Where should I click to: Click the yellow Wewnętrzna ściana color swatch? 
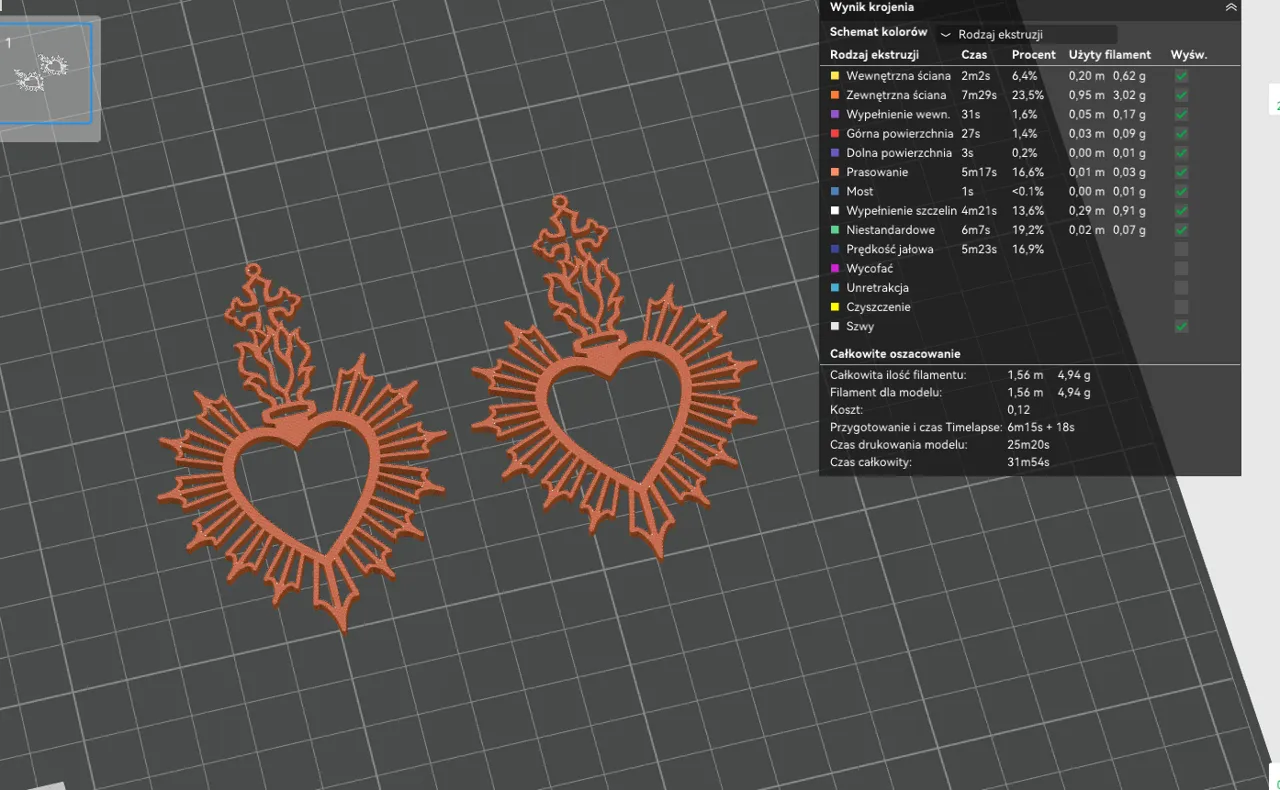835,76
